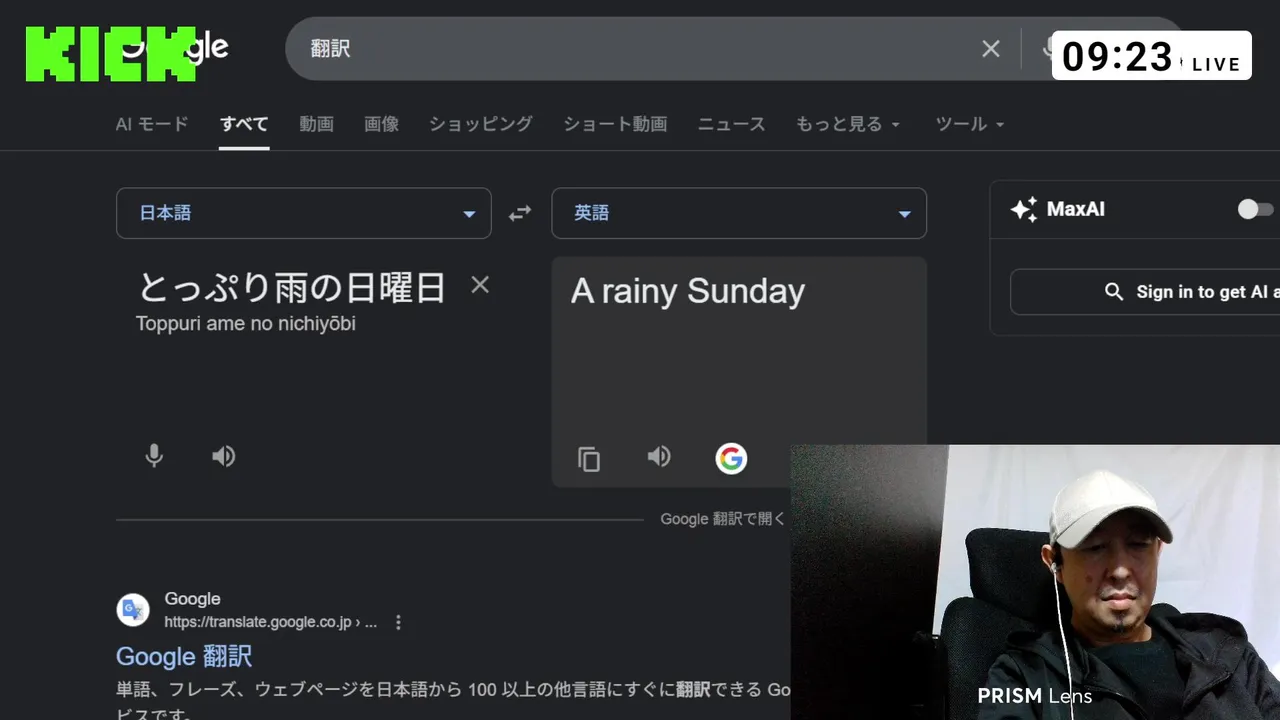
Task: Open the Google 翻訳 result link
Action: tap(184, 656)
